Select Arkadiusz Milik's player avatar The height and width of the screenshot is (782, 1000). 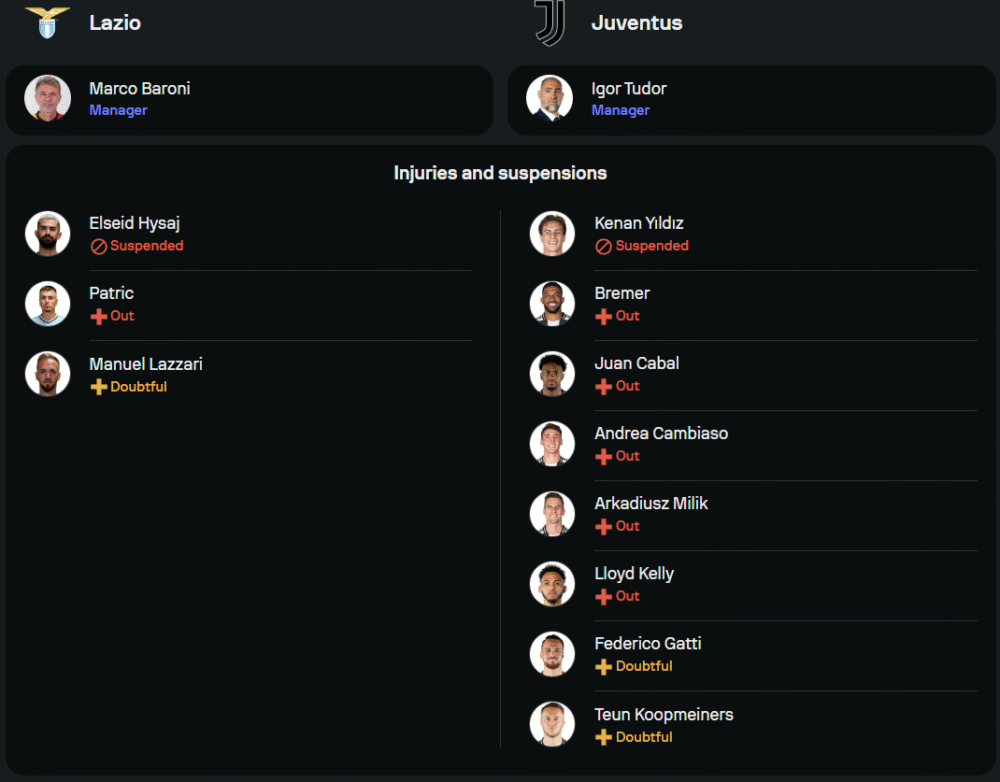tap(552, 513)
